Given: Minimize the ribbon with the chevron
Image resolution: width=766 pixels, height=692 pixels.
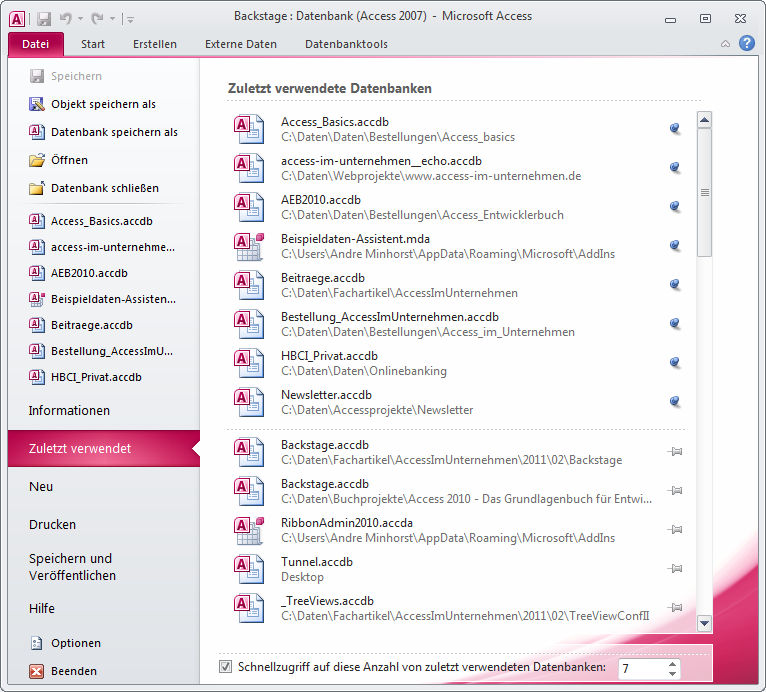Looking at the screenshot, I should 725,44.
